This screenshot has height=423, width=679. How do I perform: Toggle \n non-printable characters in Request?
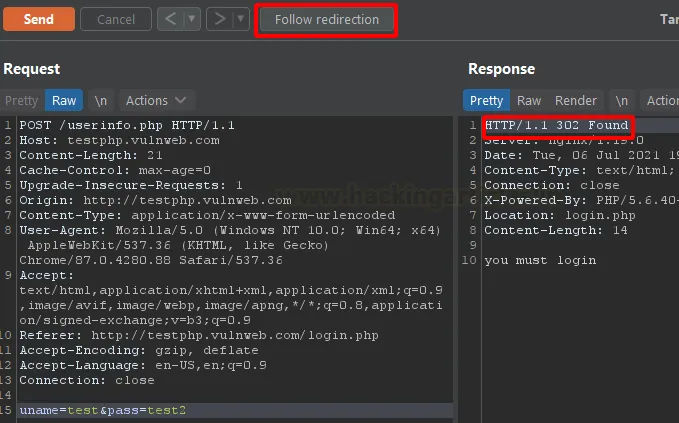[x=101, y=100]
